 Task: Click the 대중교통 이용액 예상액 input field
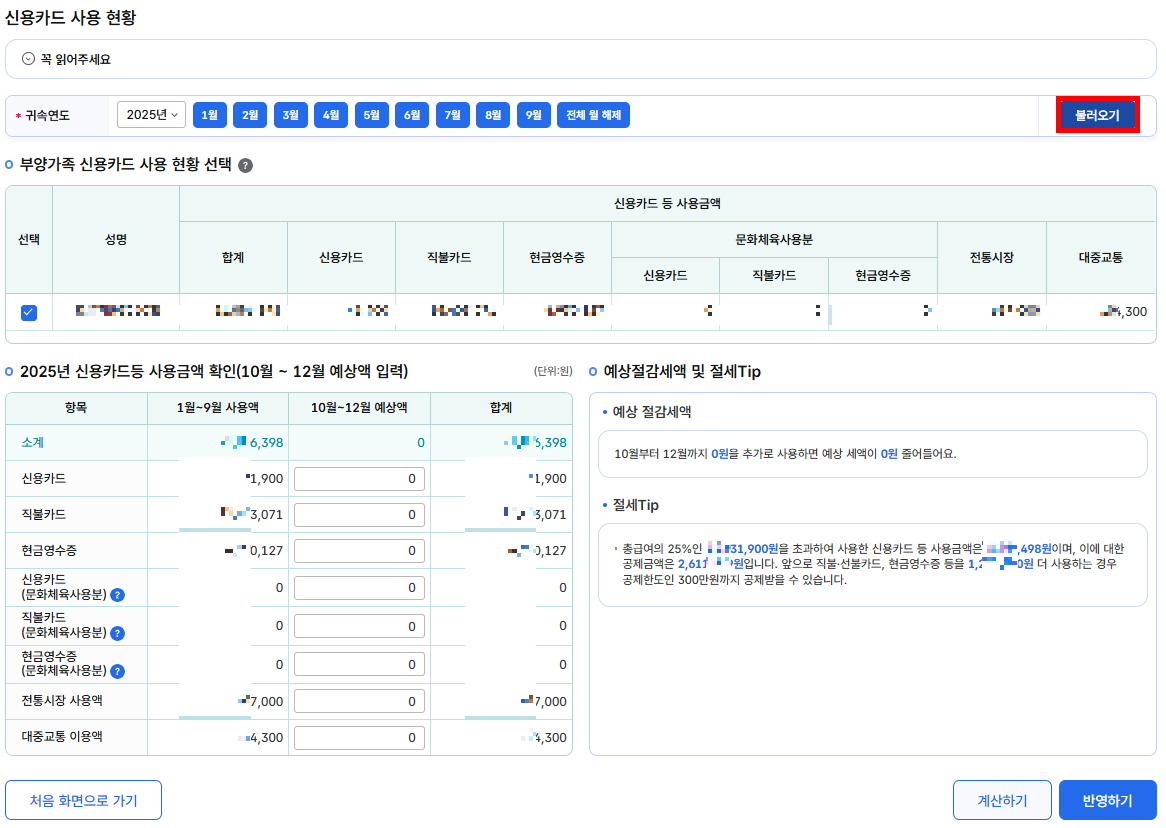[359, 737]
